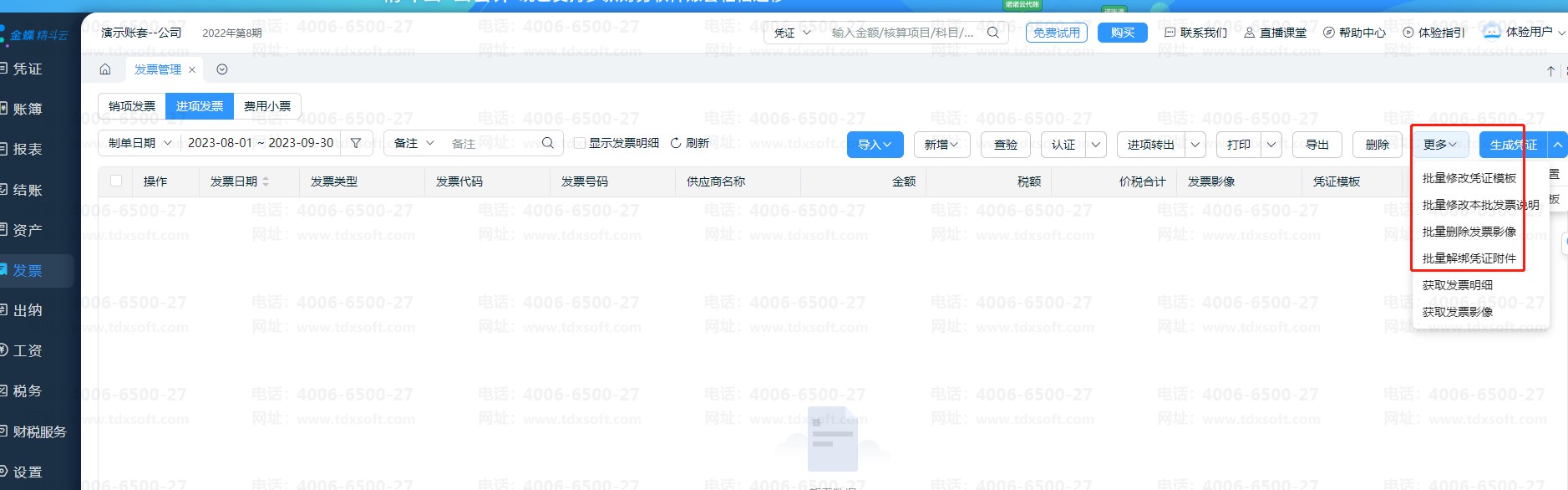Sort by 发票日期 column arrows

266,181
